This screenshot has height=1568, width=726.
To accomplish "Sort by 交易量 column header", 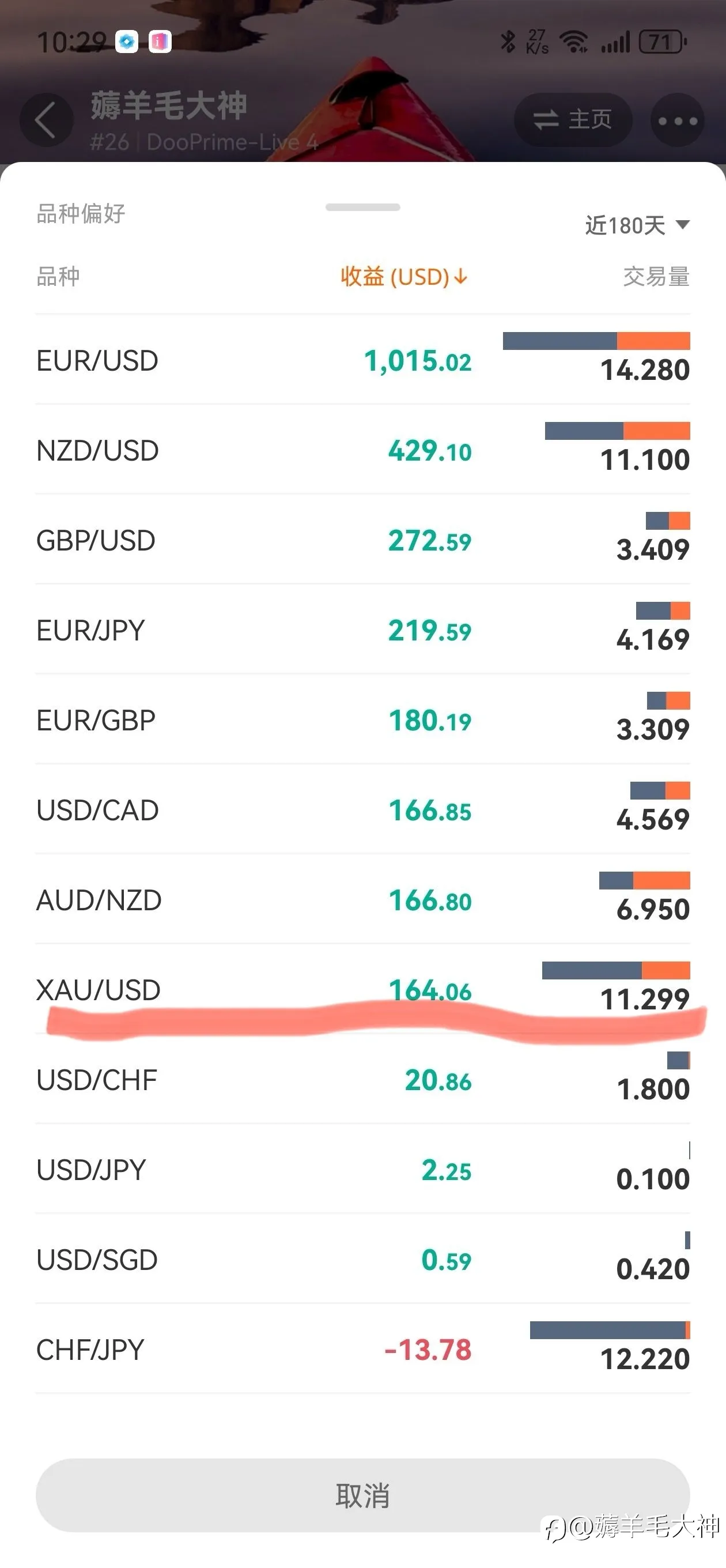I will 656,276.
